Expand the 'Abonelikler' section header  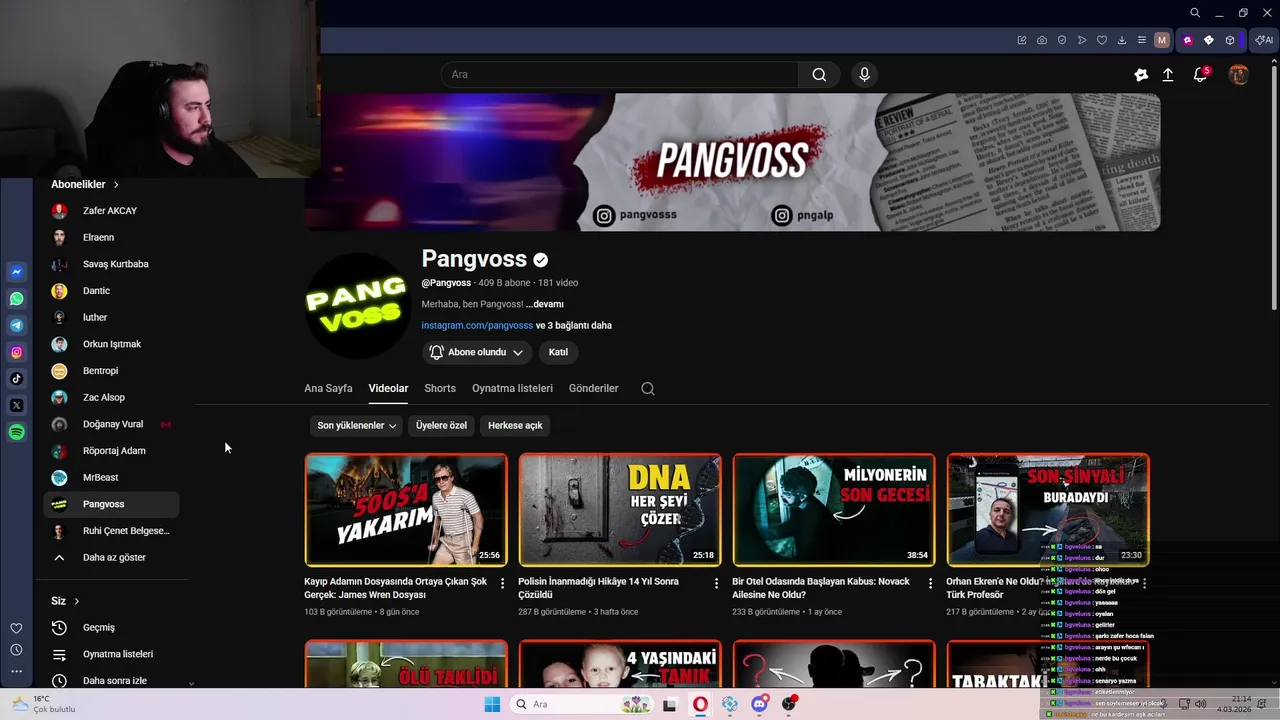pyautogui.click(x=85, y=184)
